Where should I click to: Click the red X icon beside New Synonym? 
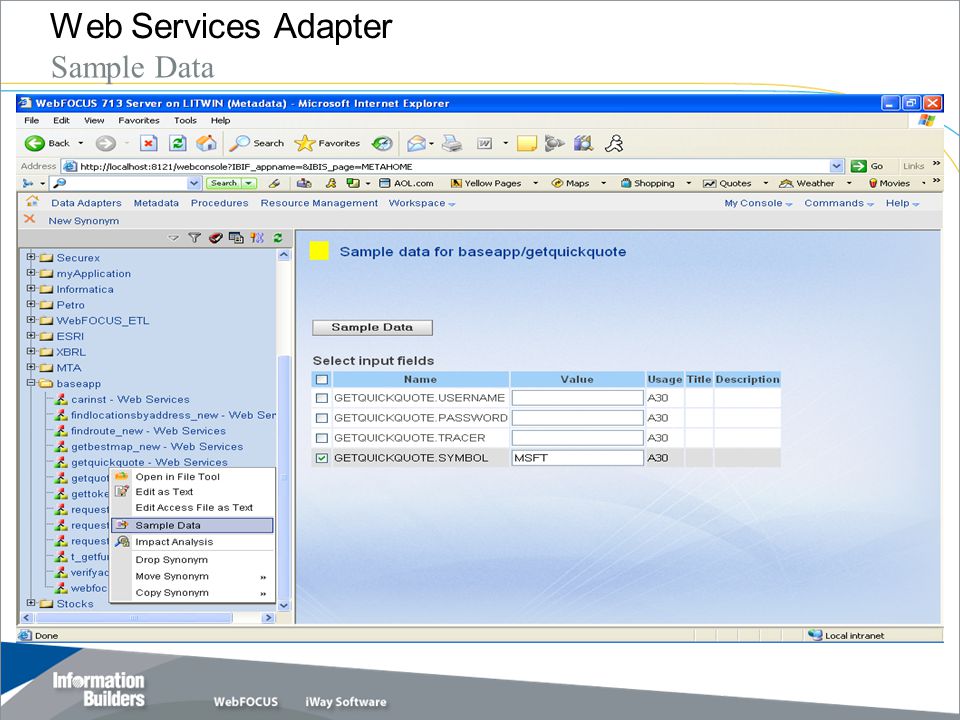click(x=29, y=219)
